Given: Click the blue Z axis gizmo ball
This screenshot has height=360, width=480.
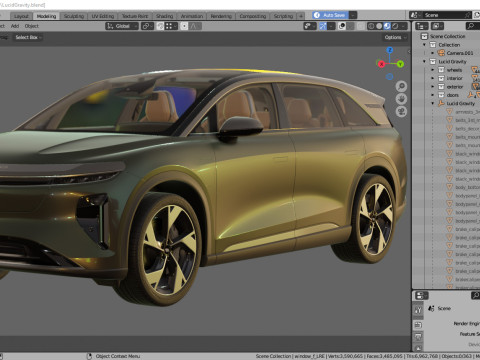Looking at the screenshot, I should (390, 50).
